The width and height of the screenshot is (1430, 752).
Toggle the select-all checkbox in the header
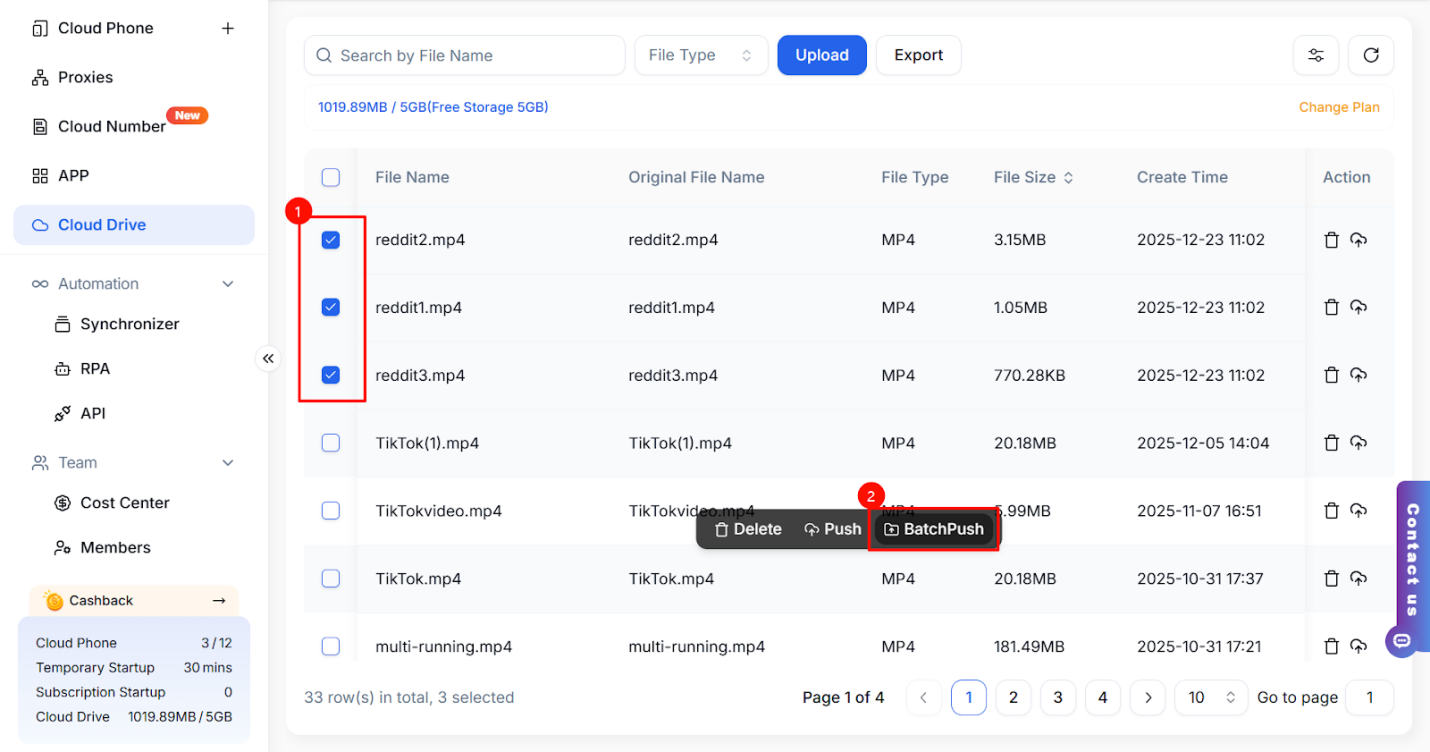tap(331, 177)
